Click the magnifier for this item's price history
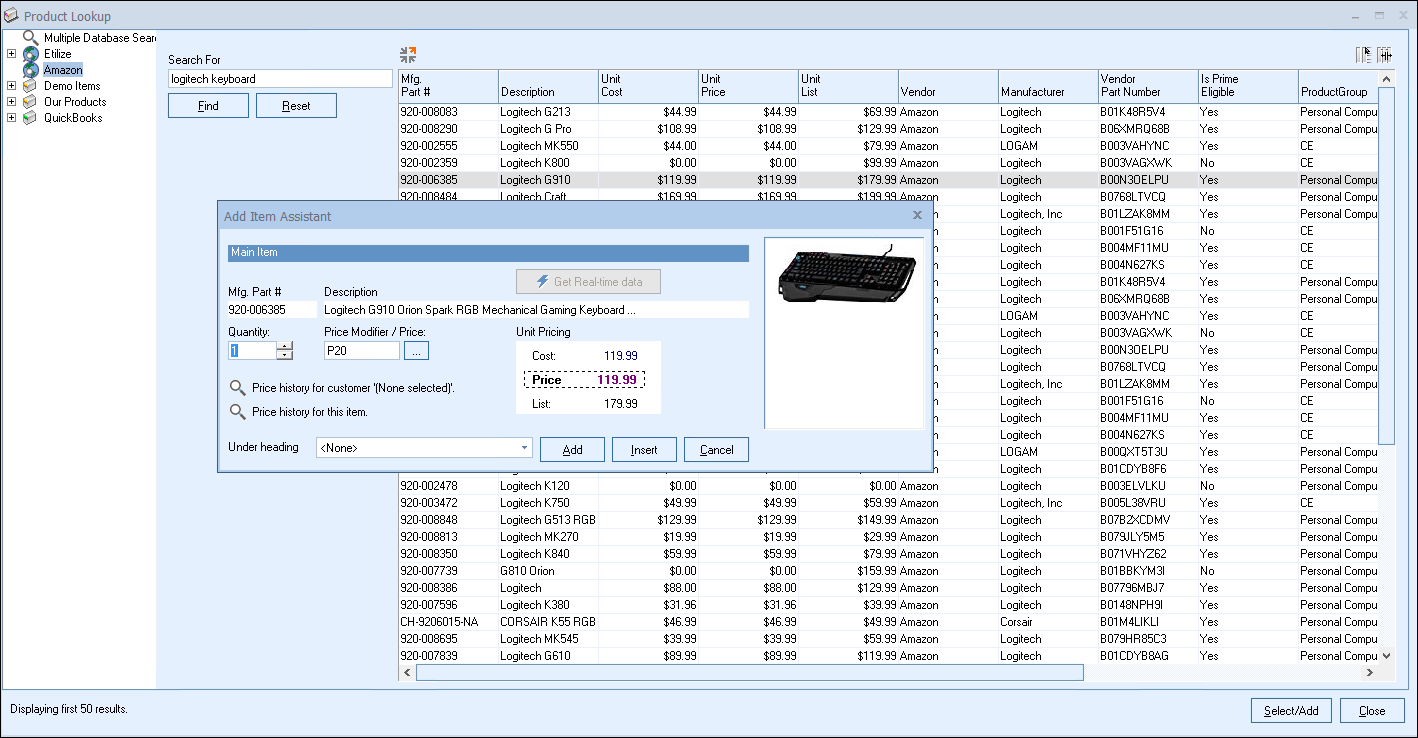 pyautogui.click(x=237, y=412)
